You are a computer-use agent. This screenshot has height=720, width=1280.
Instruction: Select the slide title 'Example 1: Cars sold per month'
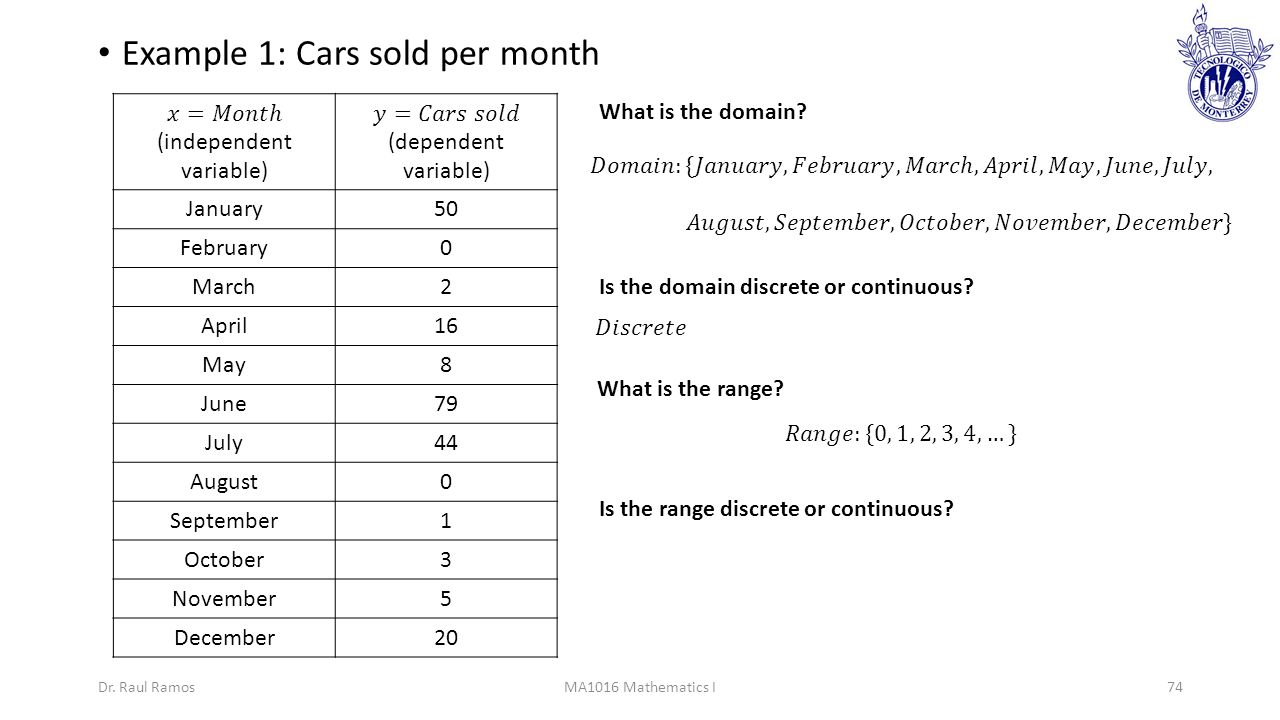[x=360, y=53]
